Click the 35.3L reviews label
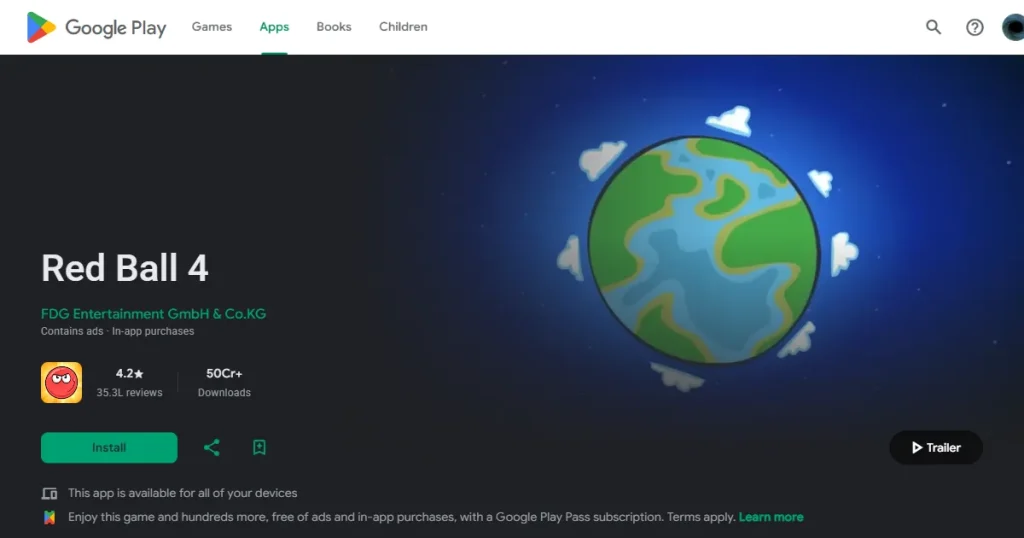 tap(129, 392)
